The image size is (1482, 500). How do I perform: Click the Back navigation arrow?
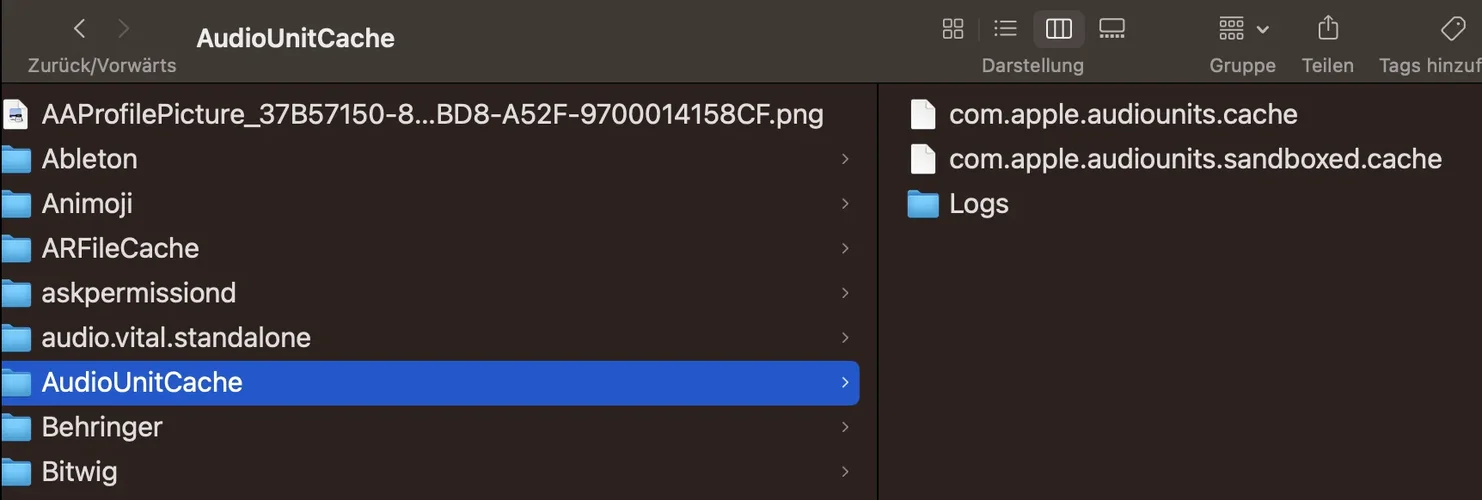80,29
